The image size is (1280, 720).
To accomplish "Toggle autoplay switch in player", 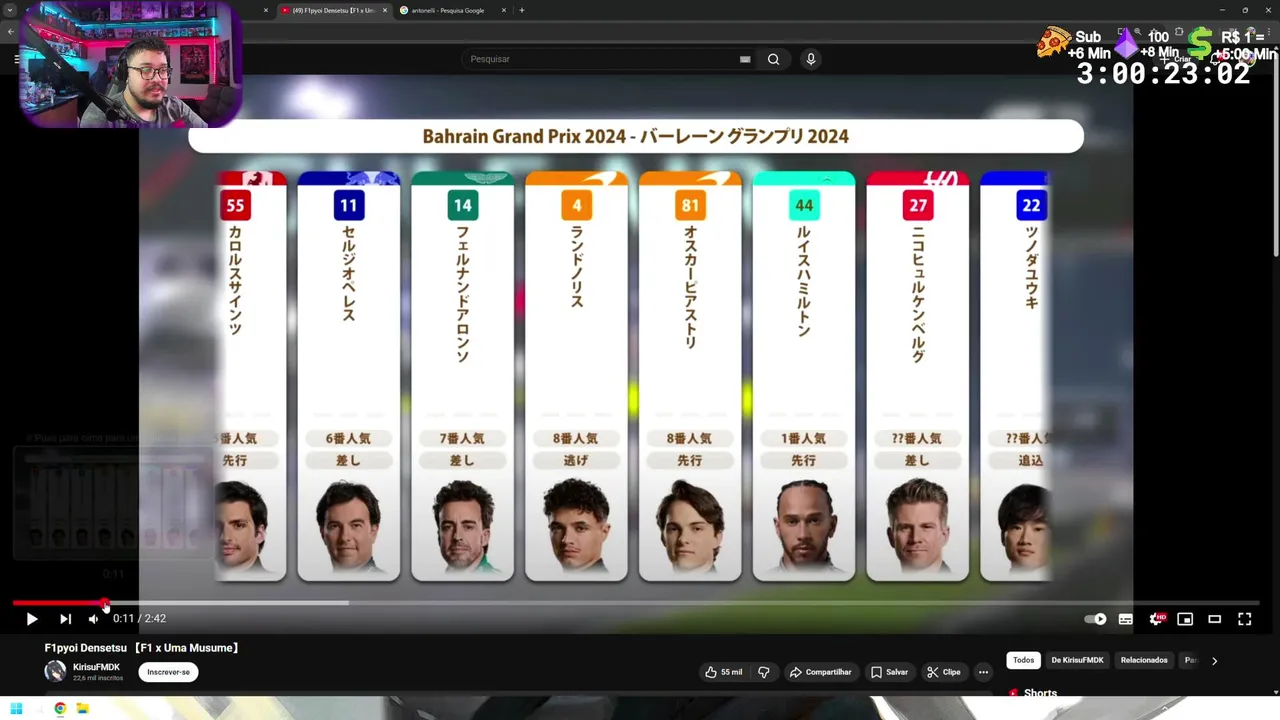I will coord(1096,619).
